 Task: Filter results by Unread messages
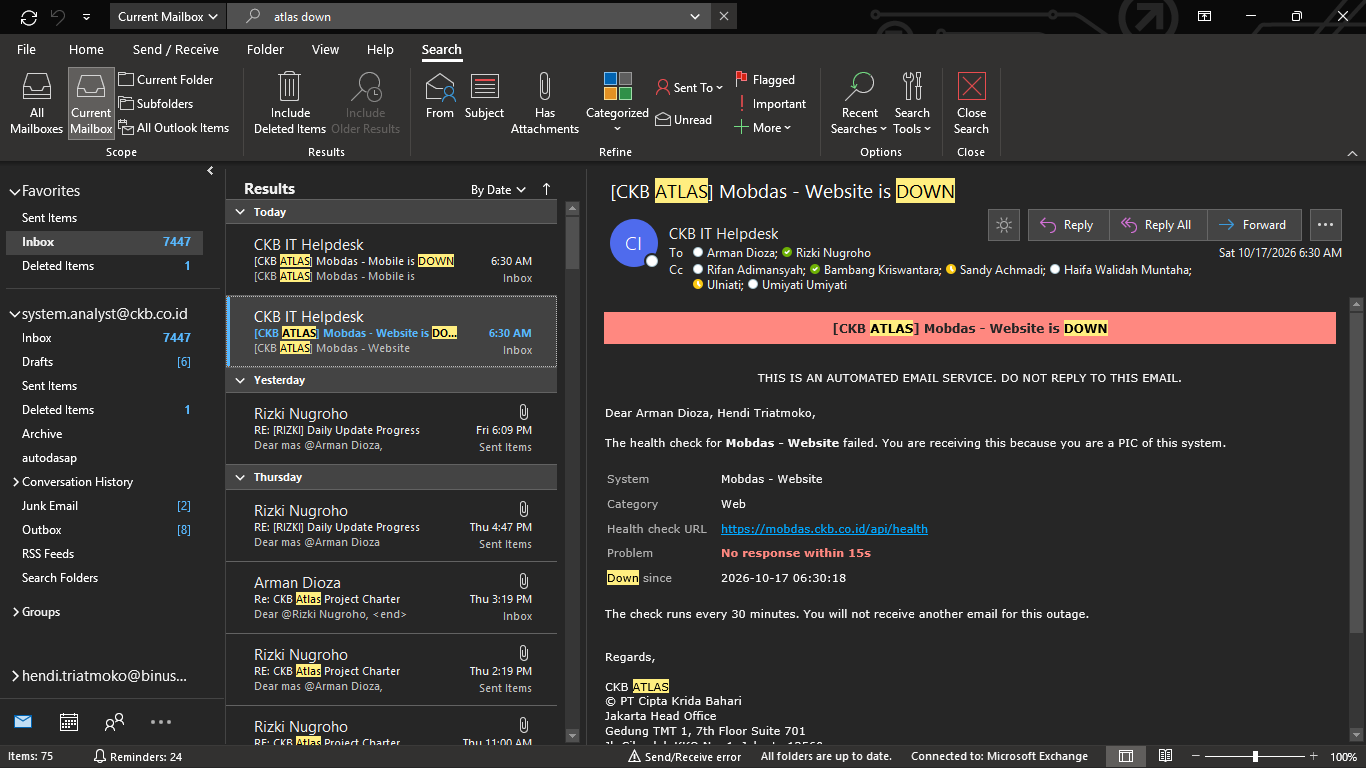(x=684, y=120)
